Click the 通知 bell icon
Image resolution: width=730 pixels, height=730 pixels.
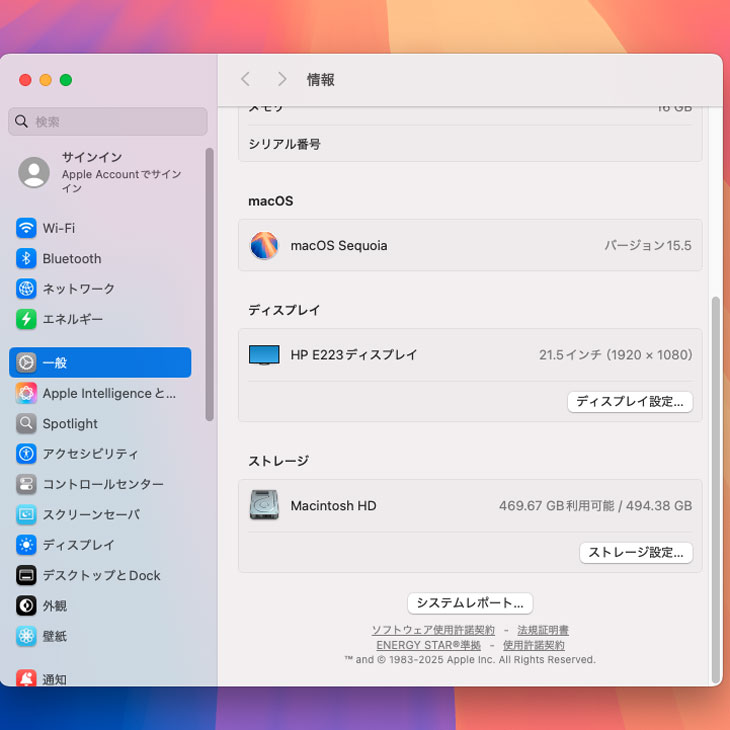[26, 678]
